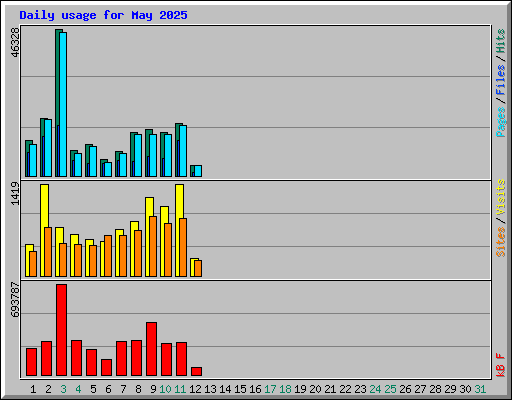Click green day 17 on the axis

270,389
